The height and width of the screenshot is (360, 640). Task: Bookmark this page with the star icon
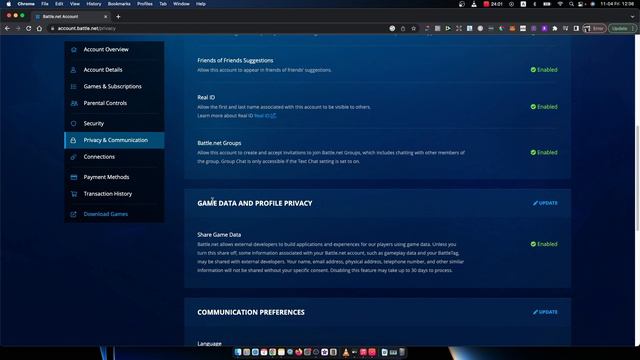click(413, 29)
